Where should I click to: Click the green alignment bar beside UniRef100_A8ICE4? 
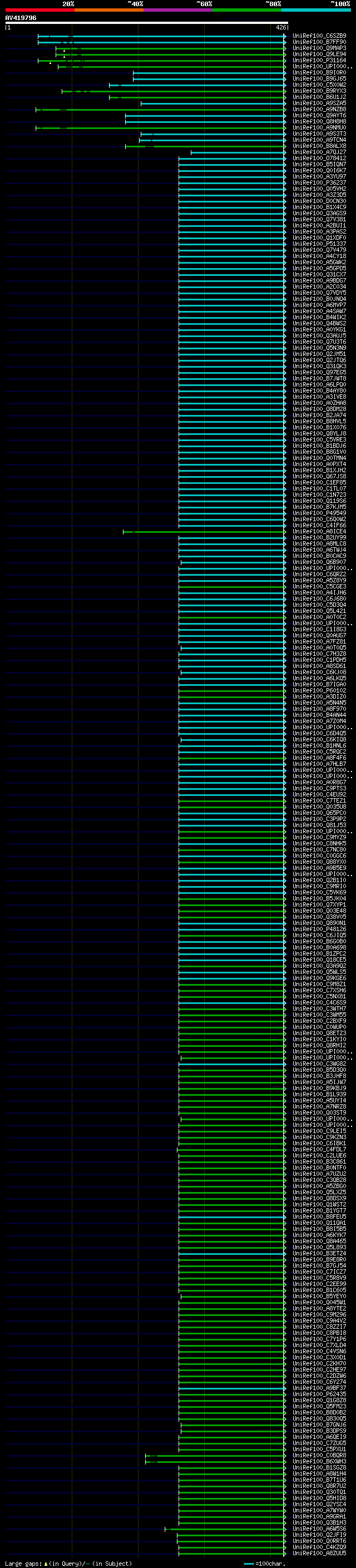pos(205,532)
